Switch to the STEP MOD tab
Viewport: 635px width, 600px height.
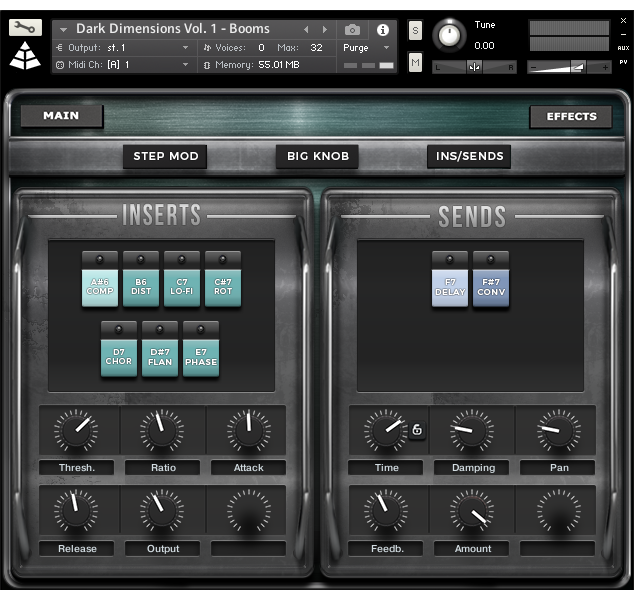tap(166, 156)
